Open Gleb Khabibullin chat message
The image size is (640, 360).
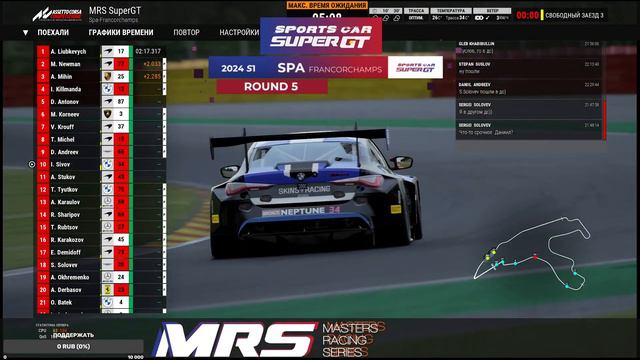[529, 47]
